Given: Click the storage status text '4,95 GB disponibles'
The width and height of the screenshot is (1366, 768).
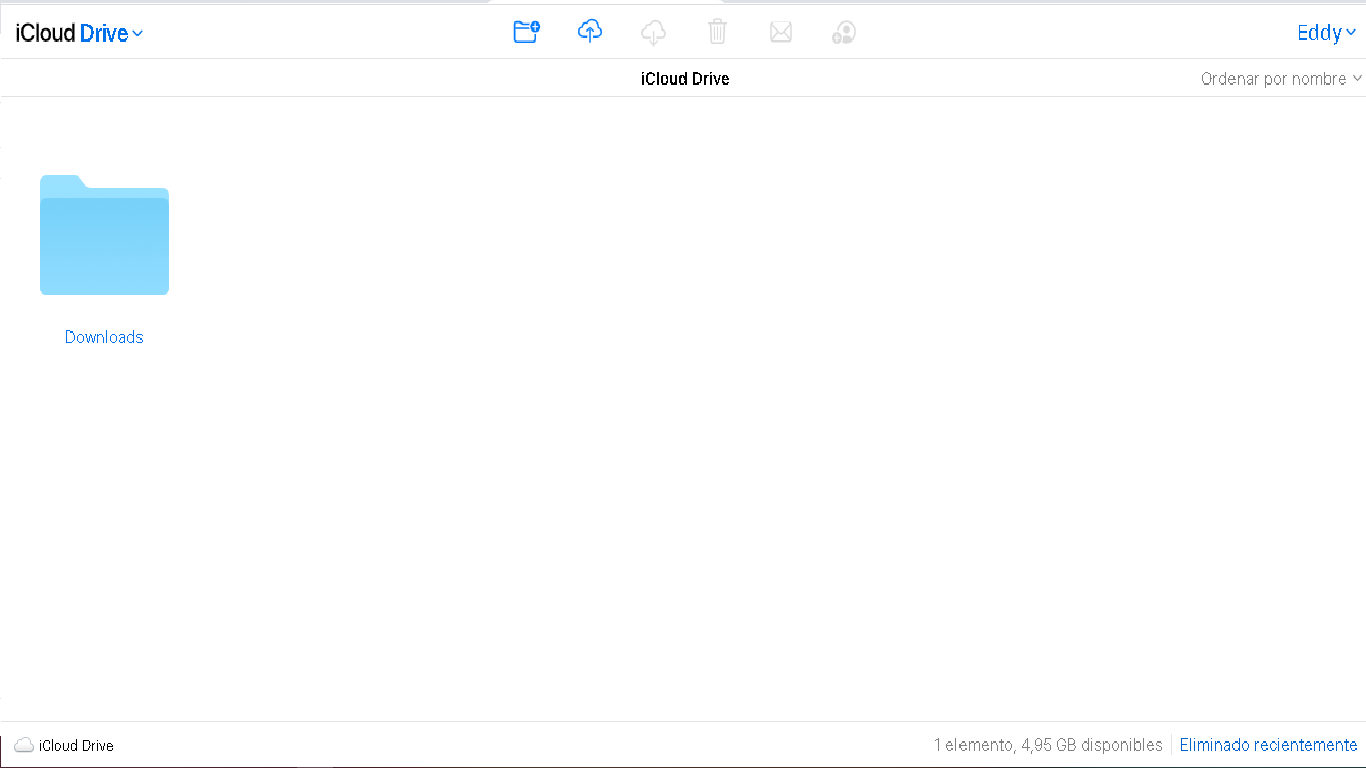Looking at the screenshot, I should click(1092, 745).
